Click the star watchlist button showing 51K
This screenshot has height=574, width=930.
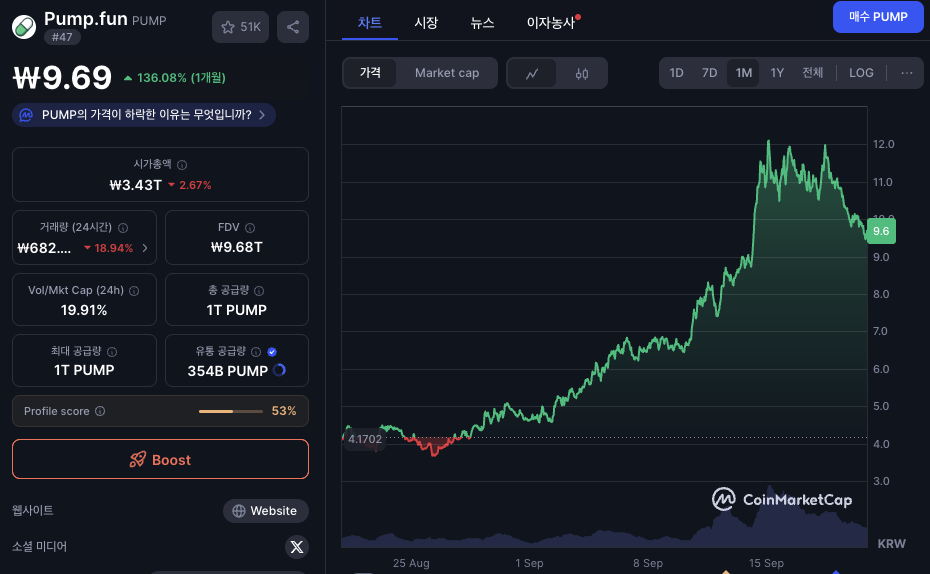pyautogui.click(x=240, y=27)
